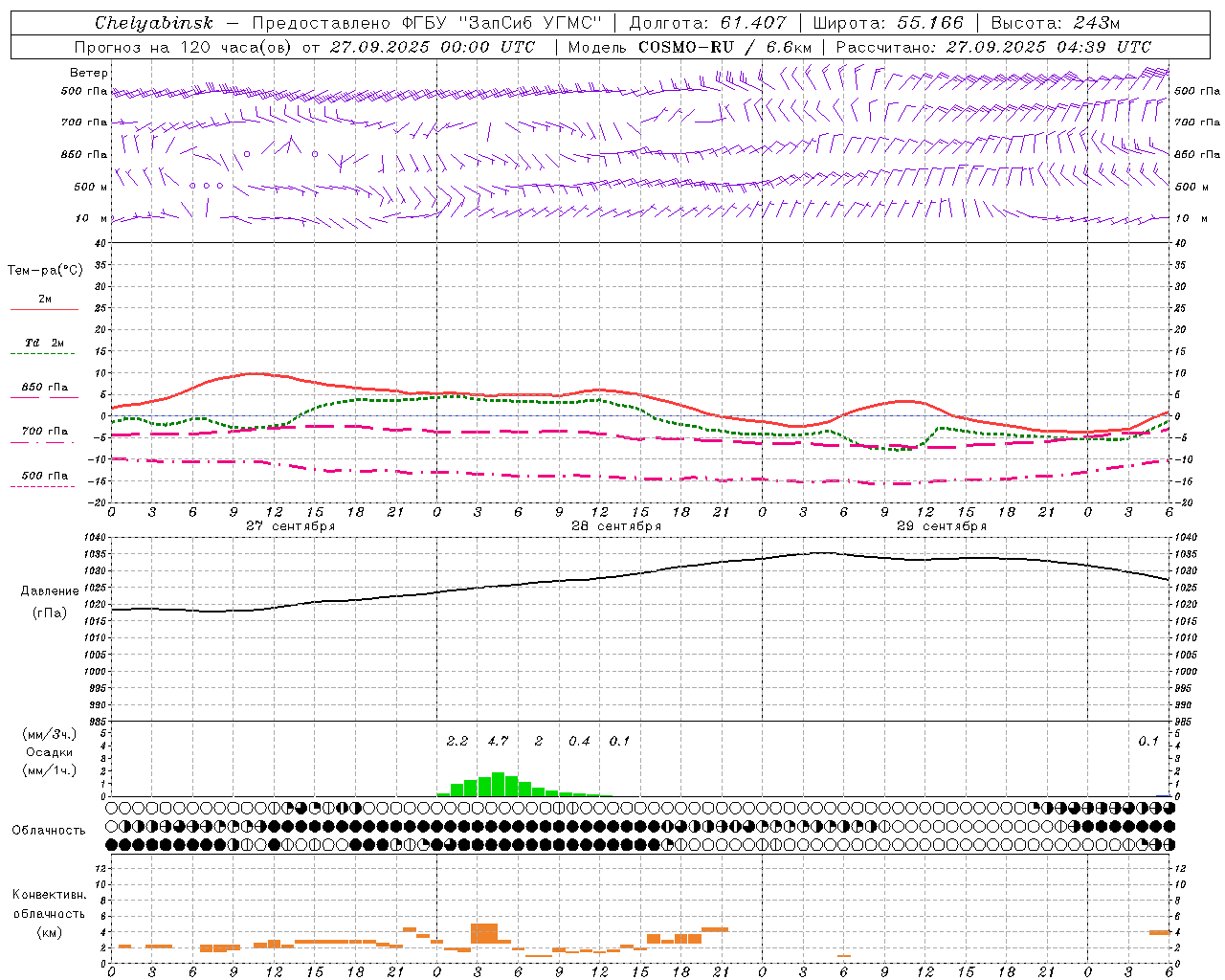1225x980 pixels.
Task: Click the '850 гПа' temperature legend entry
Action: click(x=45, y=388)
